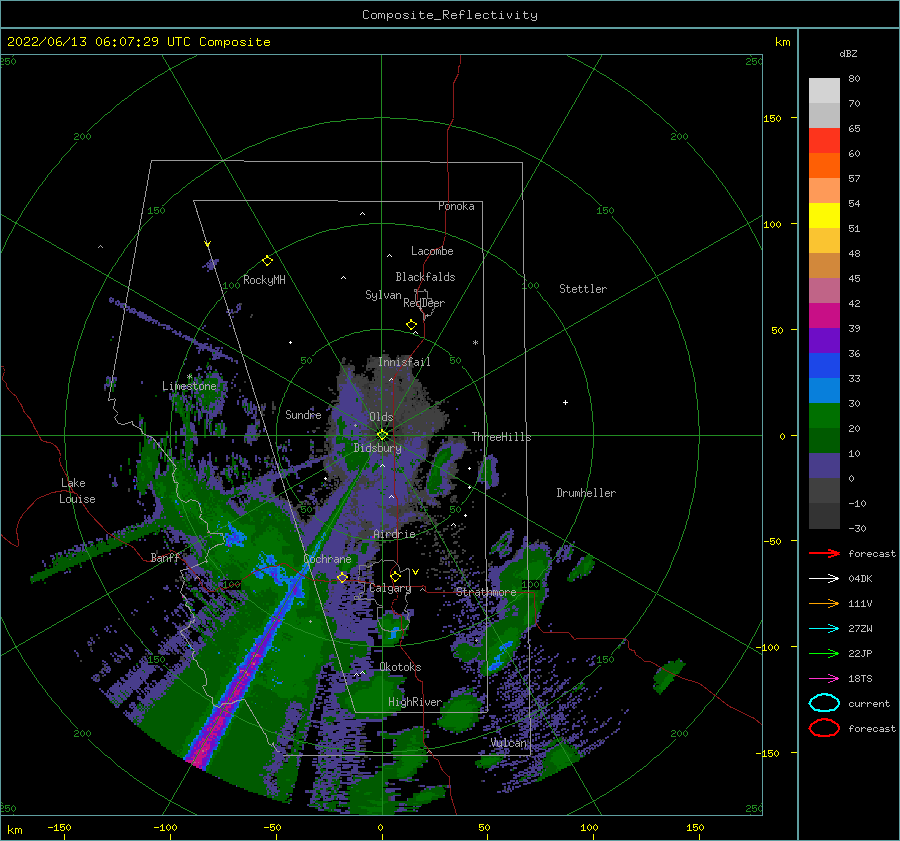Click the Sundre town label
Image resolution: width=900 pixels, height=841 pixels.
pos(304,414)
